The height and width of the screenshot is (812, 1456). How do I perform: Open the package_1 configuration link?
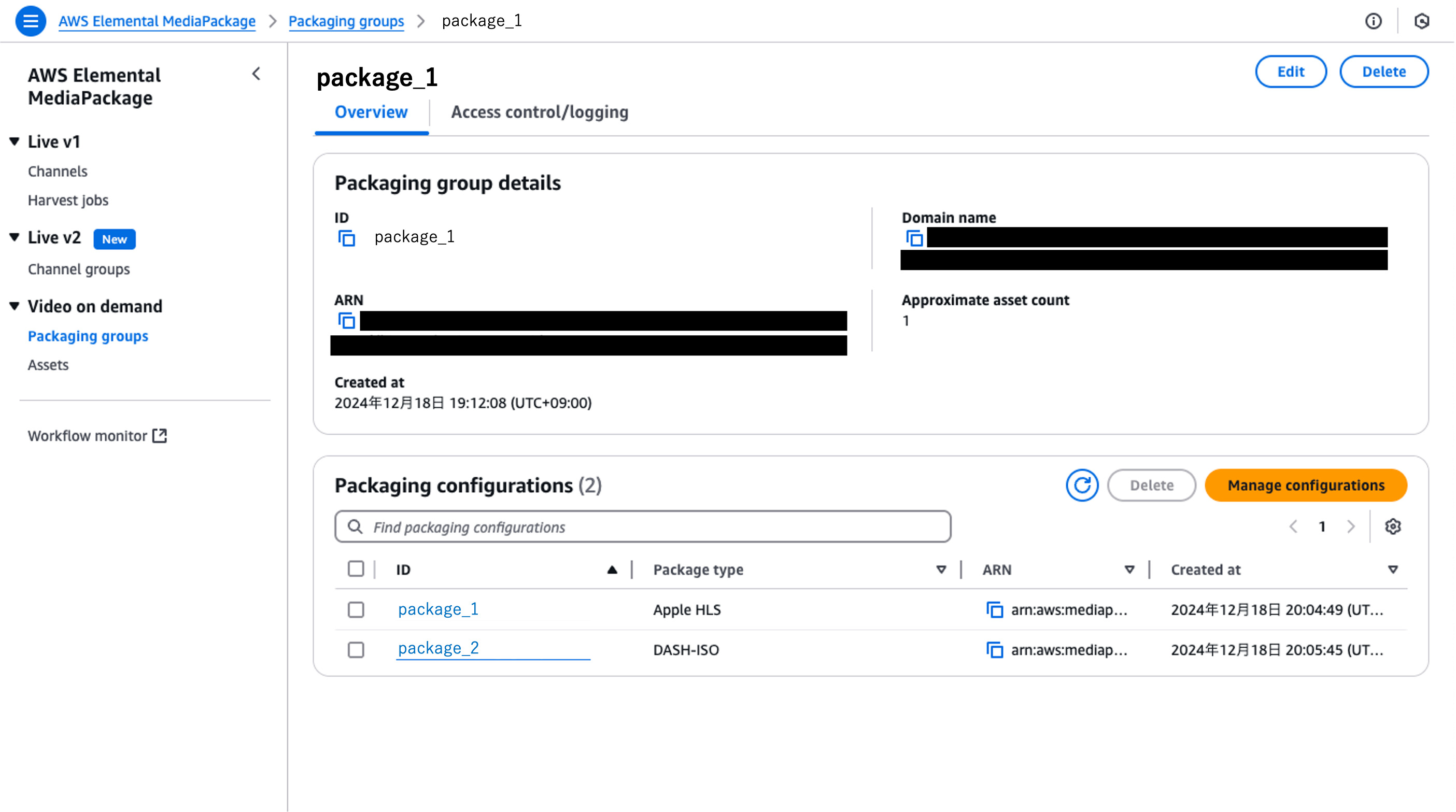[438, 609]
